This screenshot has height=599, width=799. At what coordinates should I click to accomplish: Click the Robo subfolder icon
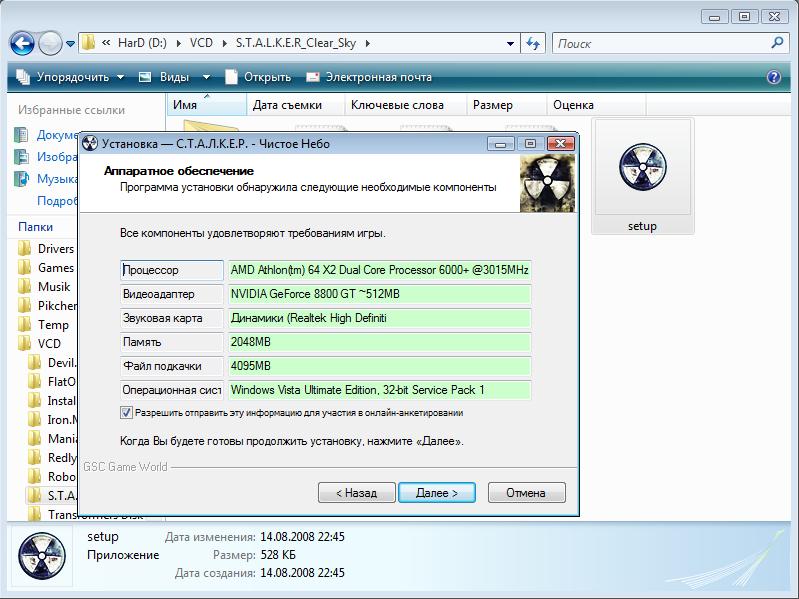pyautogui.click(x=35, y=476)
